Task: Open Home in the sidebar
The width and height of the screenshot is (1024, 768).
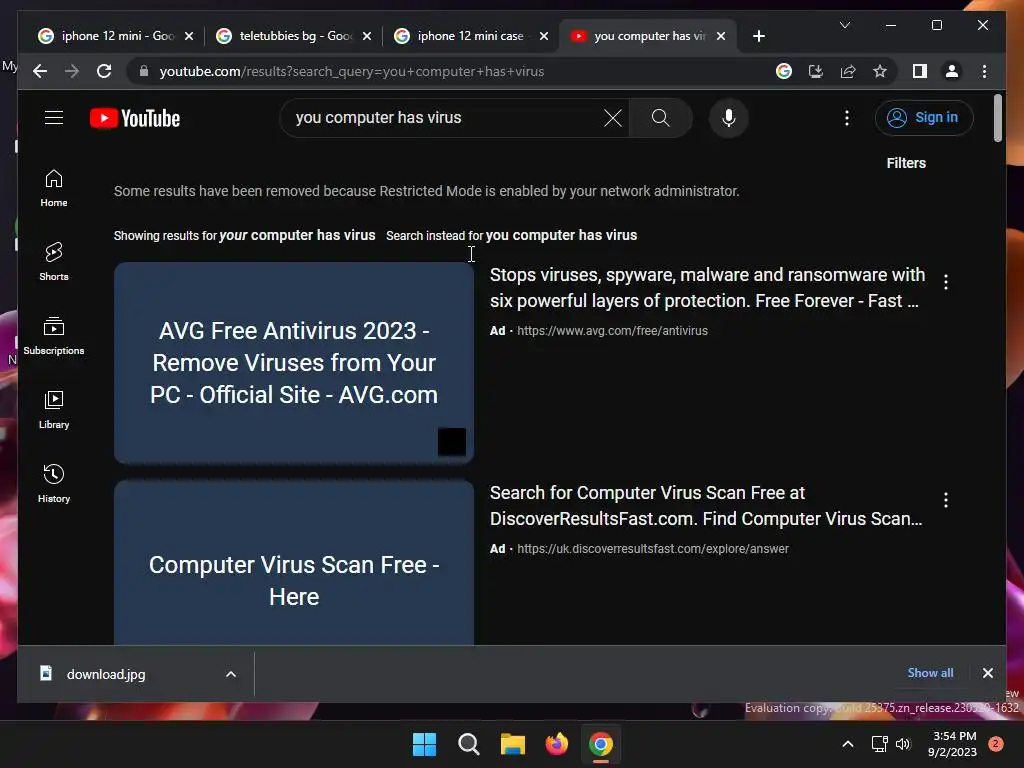Action: pyautogui.click(x=54, y=188)
